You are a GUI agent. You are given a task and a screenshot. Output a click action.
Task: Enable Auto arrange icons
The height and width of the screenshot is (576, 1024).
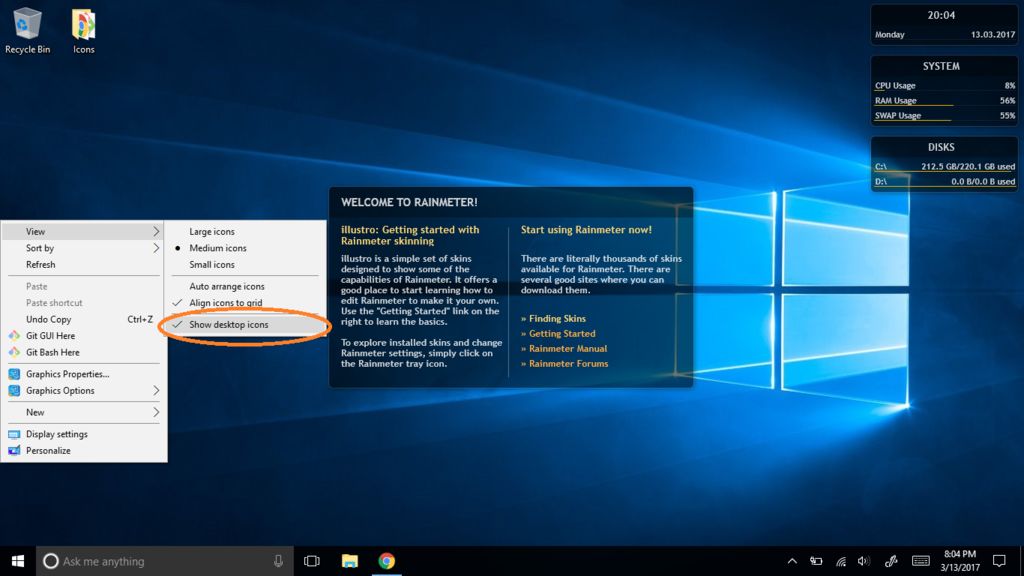pyautogui.click(x=227, y=287)
